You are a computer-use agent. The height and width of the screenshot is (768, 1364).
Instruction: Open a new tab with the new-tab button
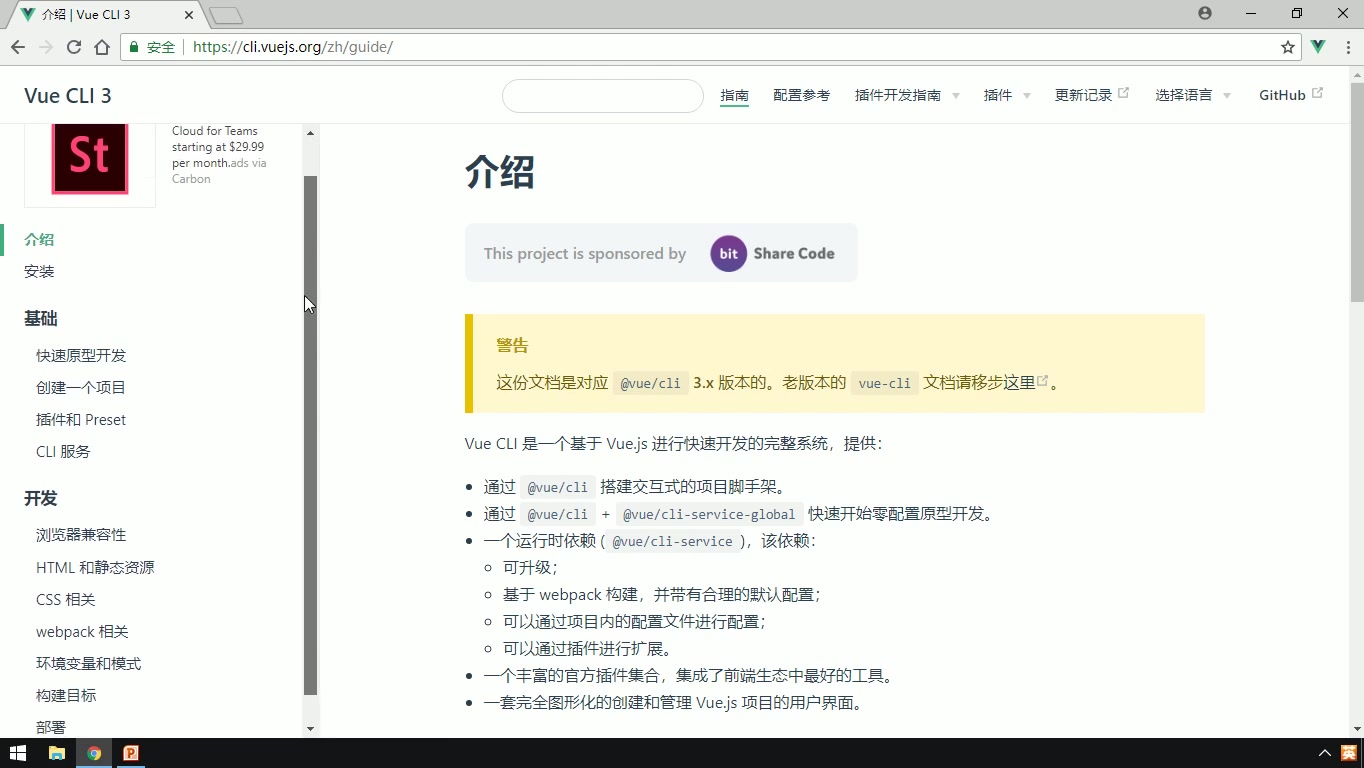click(x=226, y=15)
